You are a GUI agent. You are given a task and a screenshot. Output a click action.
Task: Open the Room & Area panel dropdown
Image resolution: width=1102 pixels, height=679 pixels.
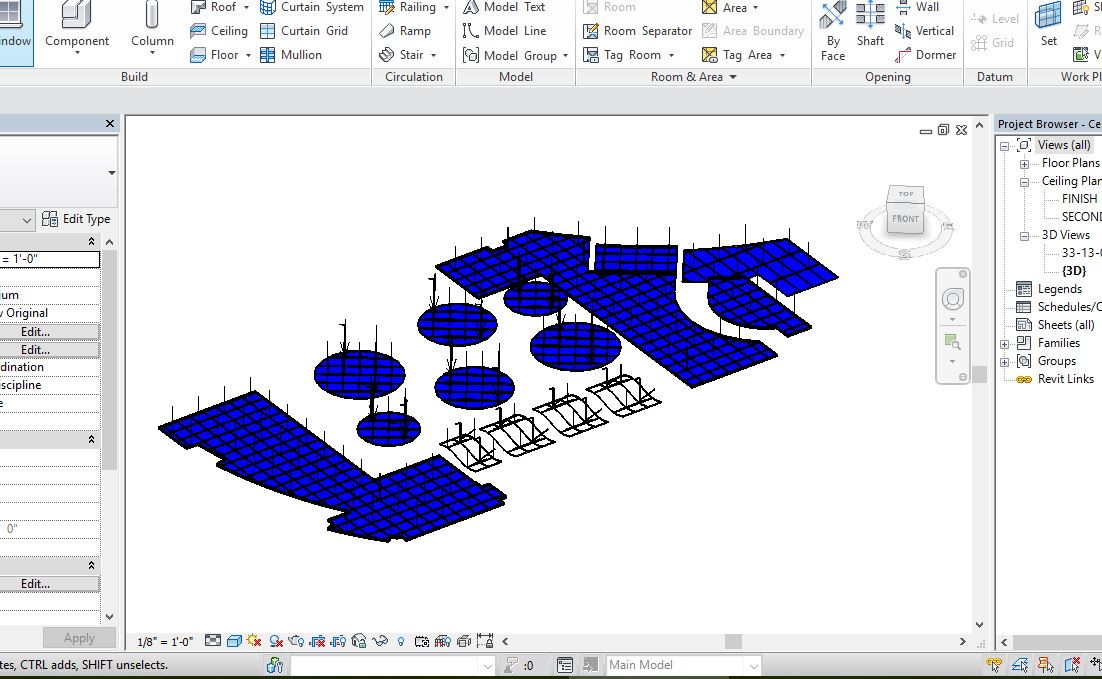pos(732,77)
